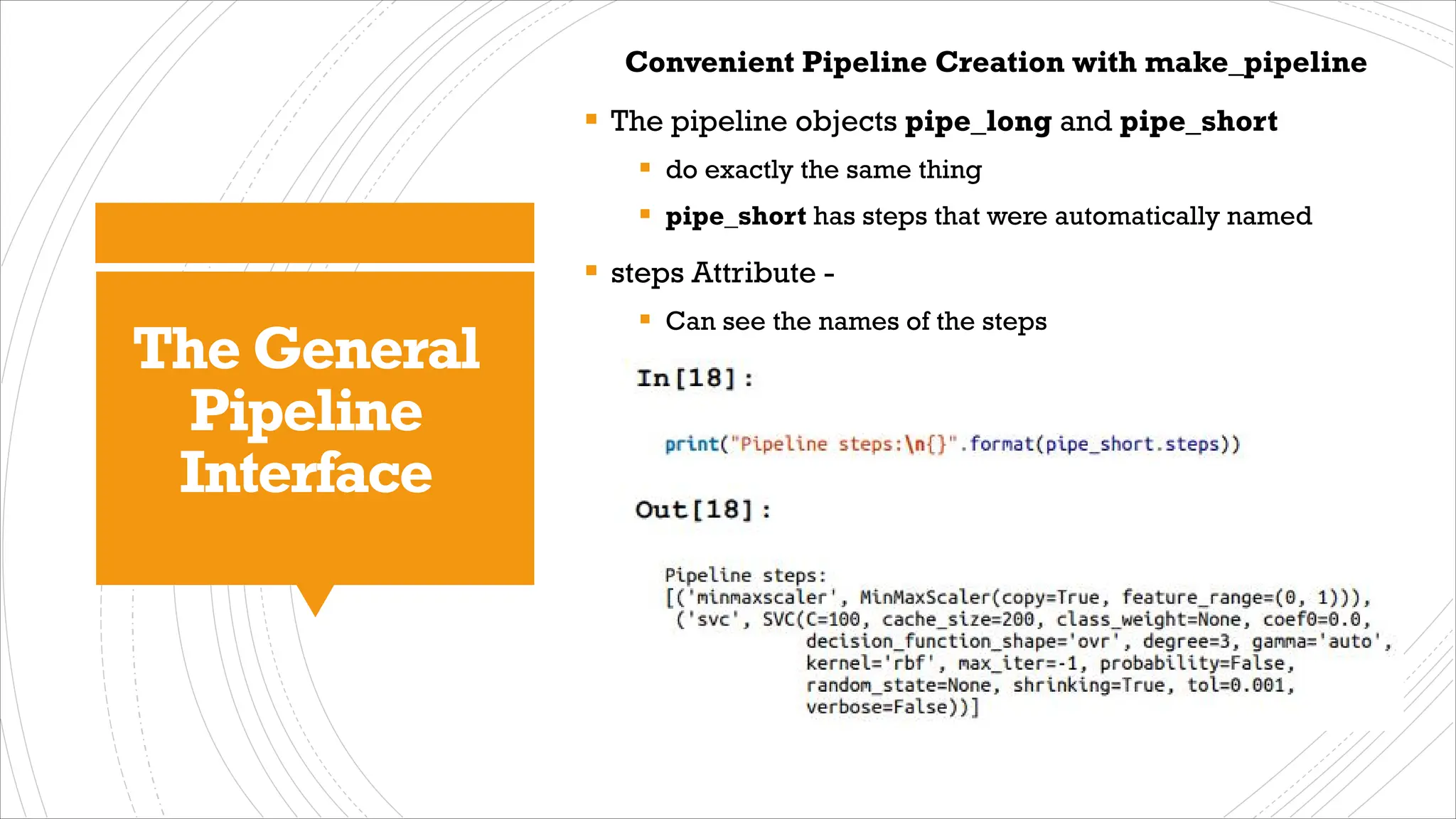Click the 'Out[18]:' cell label
Viewport: 1456px width, 819px height.
coord(704,510)
